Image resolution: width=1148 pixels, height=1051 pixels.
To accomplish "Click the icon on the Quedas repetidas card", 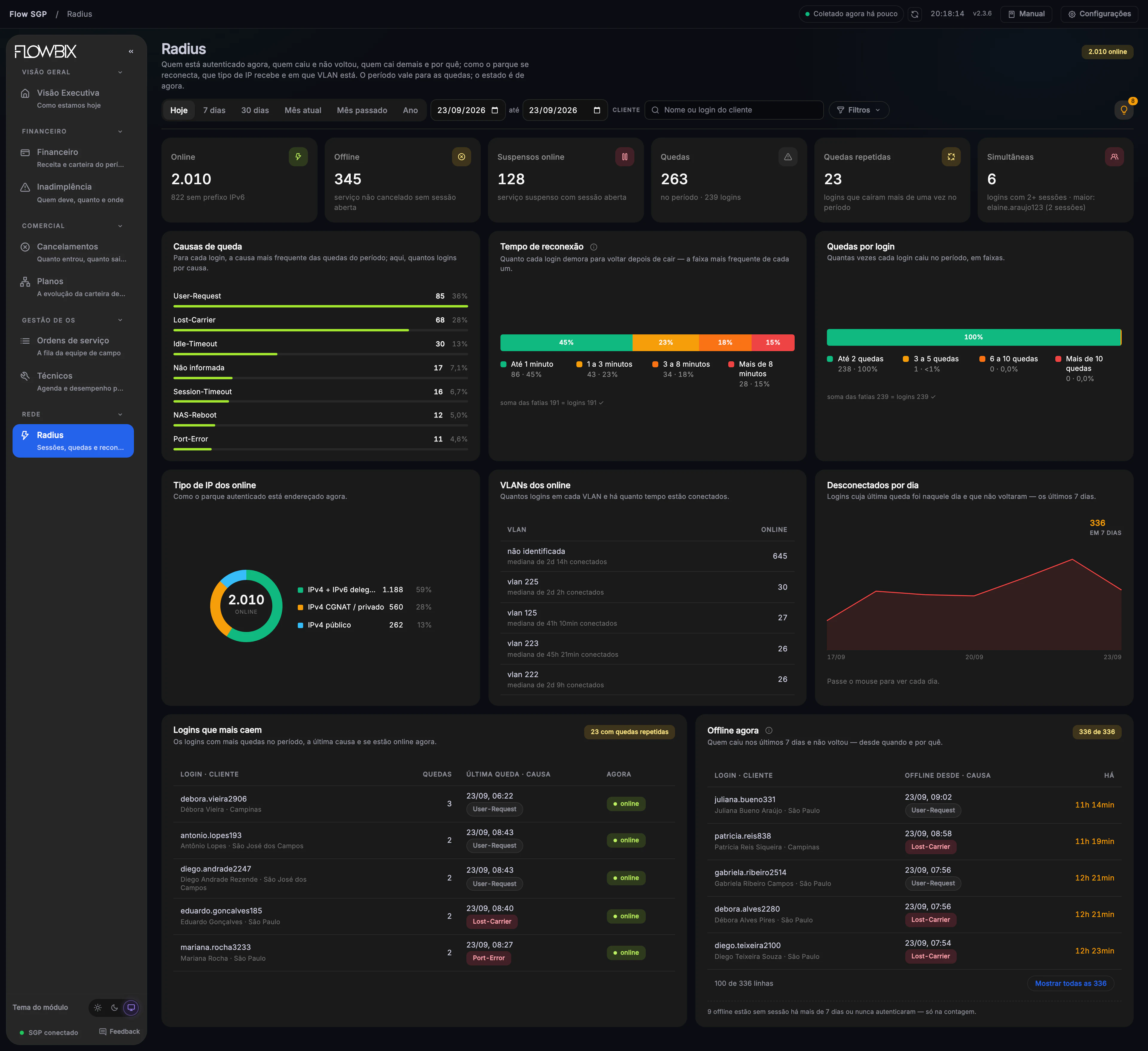I will tap(951, 157).
